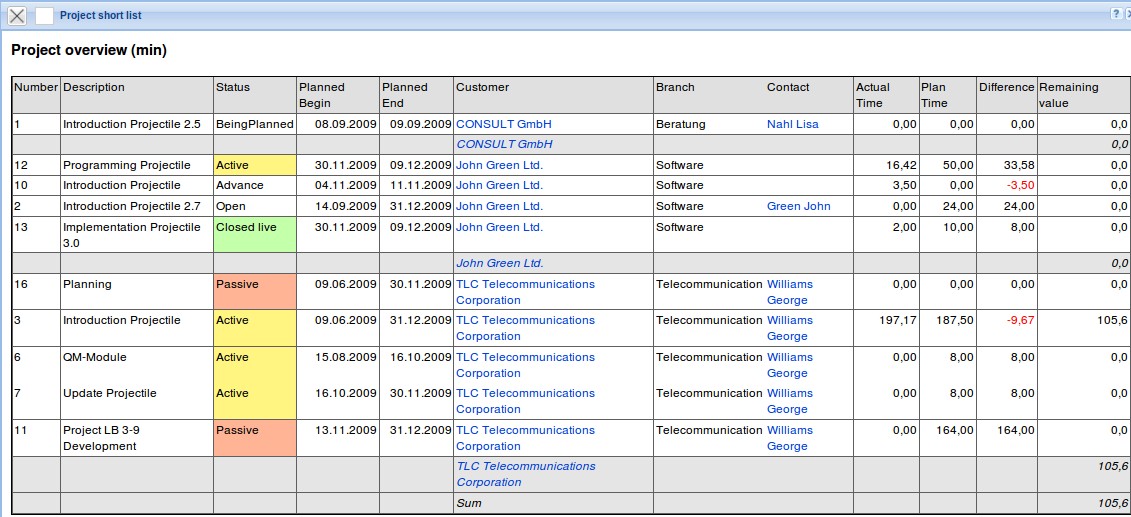This screenshot has height=517, width=1131.
Task: Click the Status column header
Action: tap(233, 87)
